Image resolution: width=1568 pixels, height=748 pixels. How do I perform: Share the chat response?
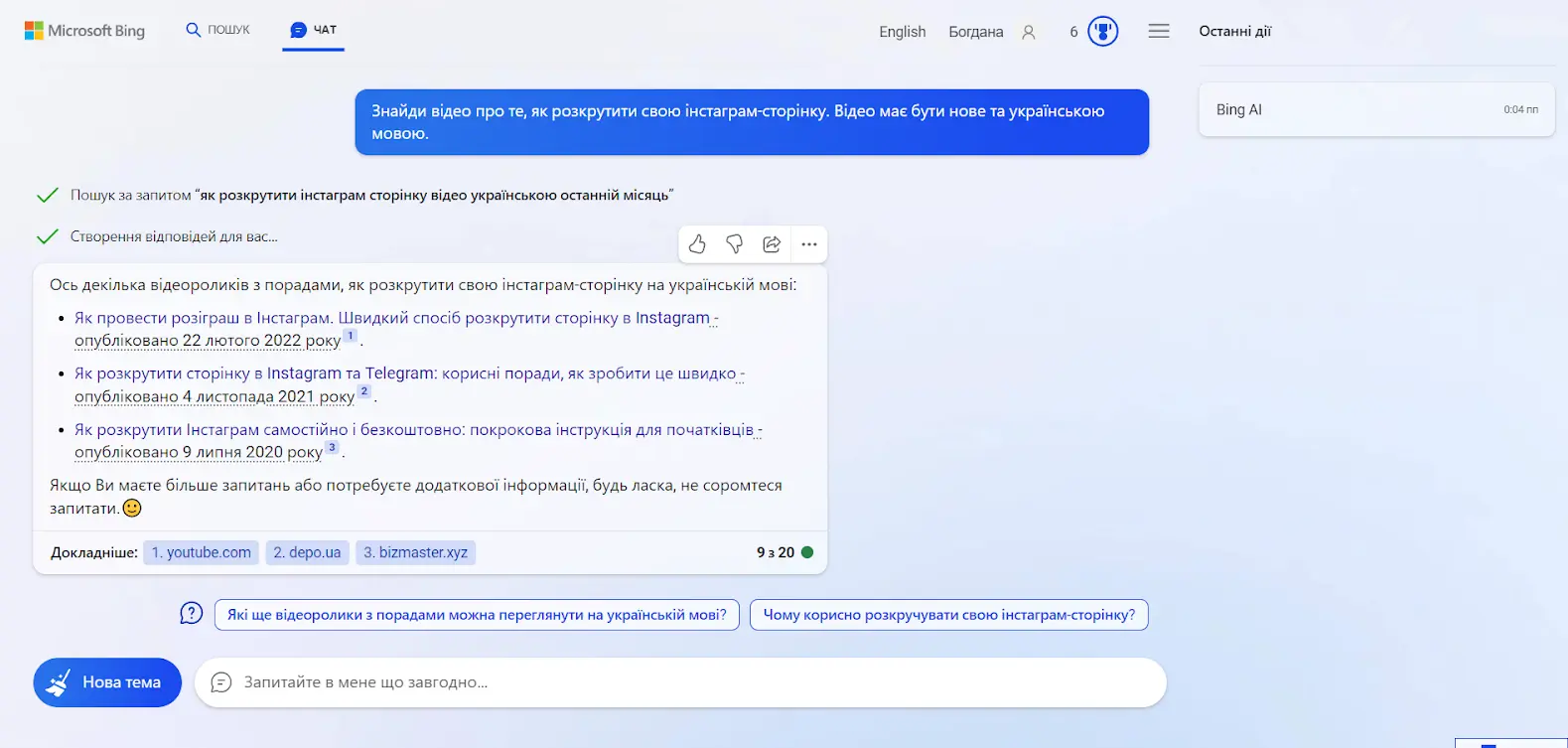772,244
